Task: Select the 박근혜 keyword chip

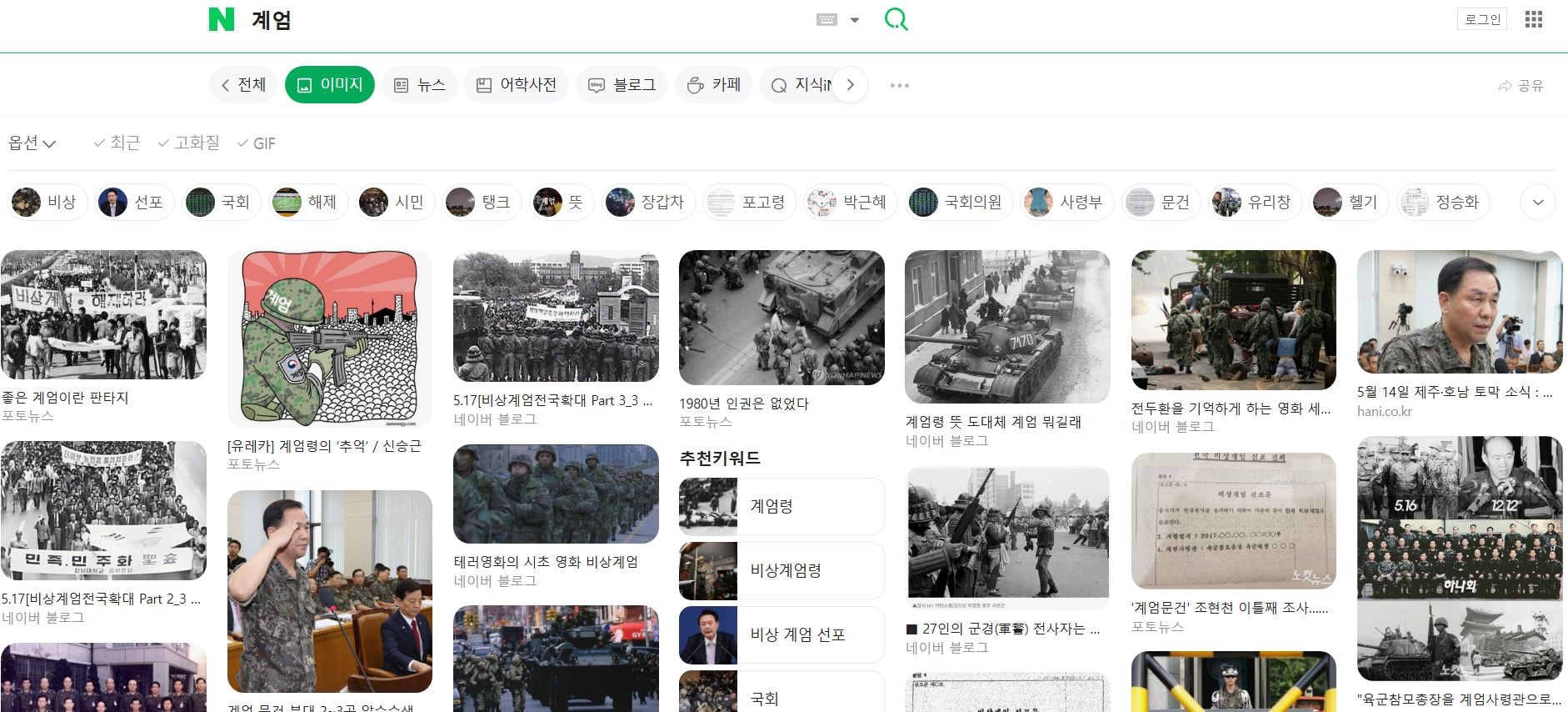Action: click(850, 203)
